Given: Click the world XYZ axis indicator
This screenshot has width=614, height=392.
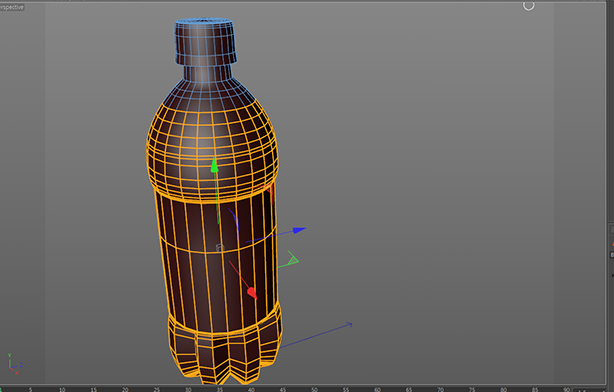Looking at the screenshot, I should 14,364.
